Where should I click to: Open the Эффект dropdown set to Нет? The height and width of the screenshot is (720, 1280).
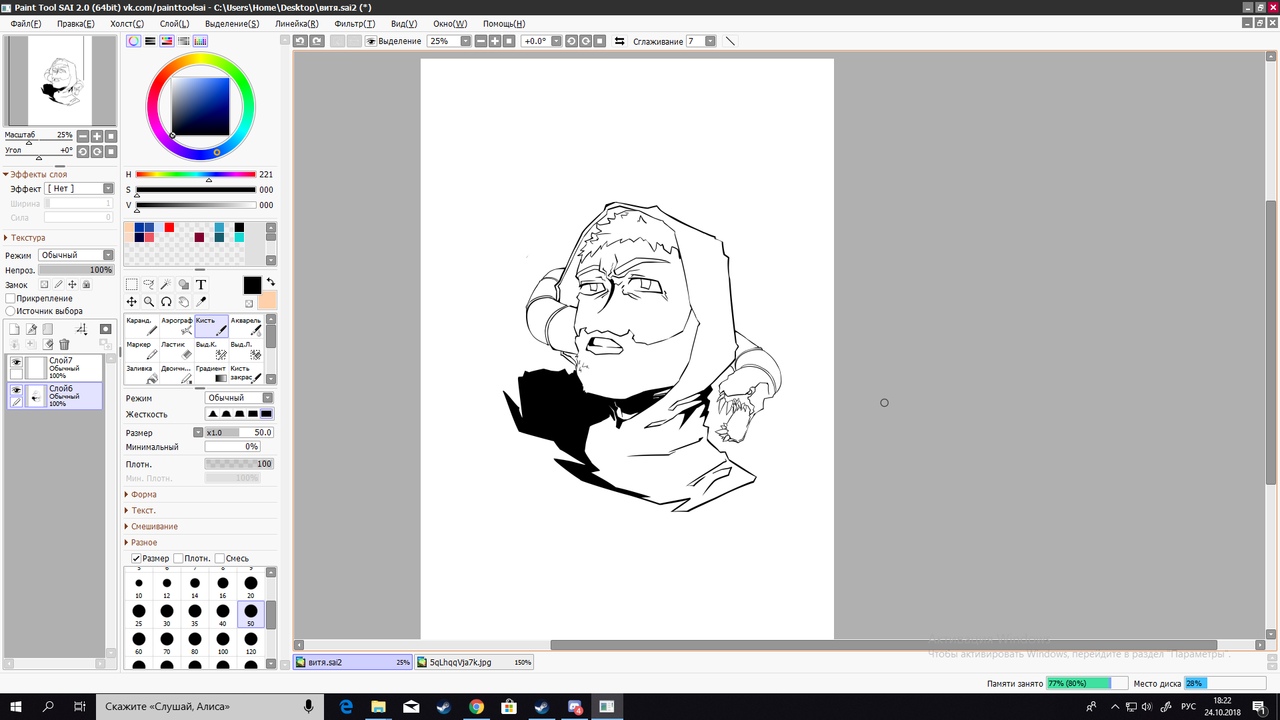coord(80,189)
